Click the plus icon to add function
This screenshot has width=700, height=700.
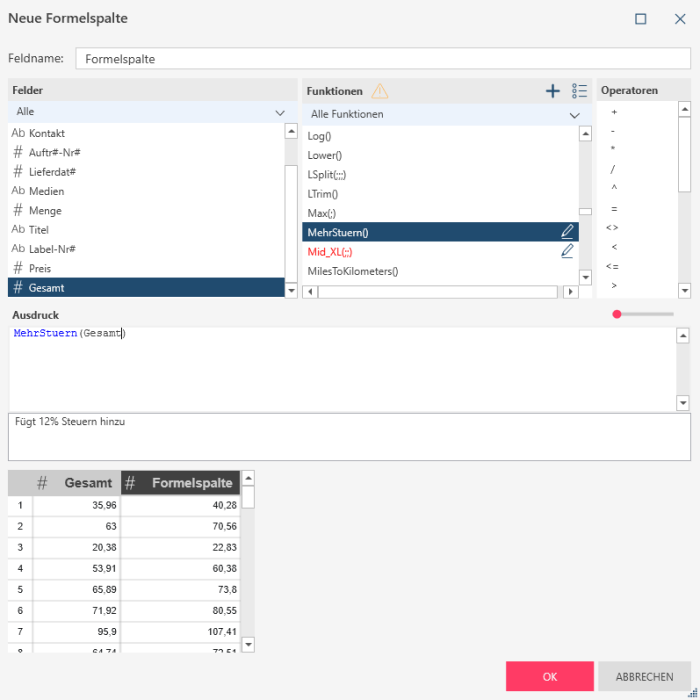pyautogui.click(x=552, y=91)
